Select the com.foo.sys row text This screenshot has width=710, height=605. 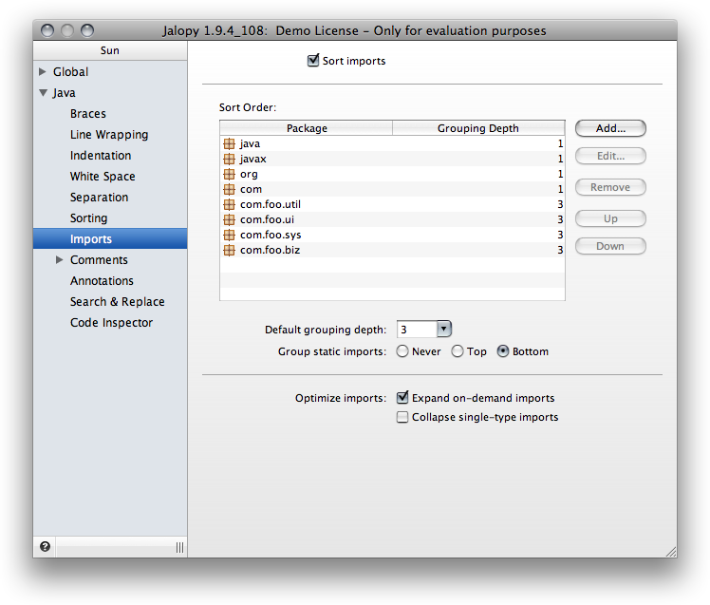tap(271, 235)
